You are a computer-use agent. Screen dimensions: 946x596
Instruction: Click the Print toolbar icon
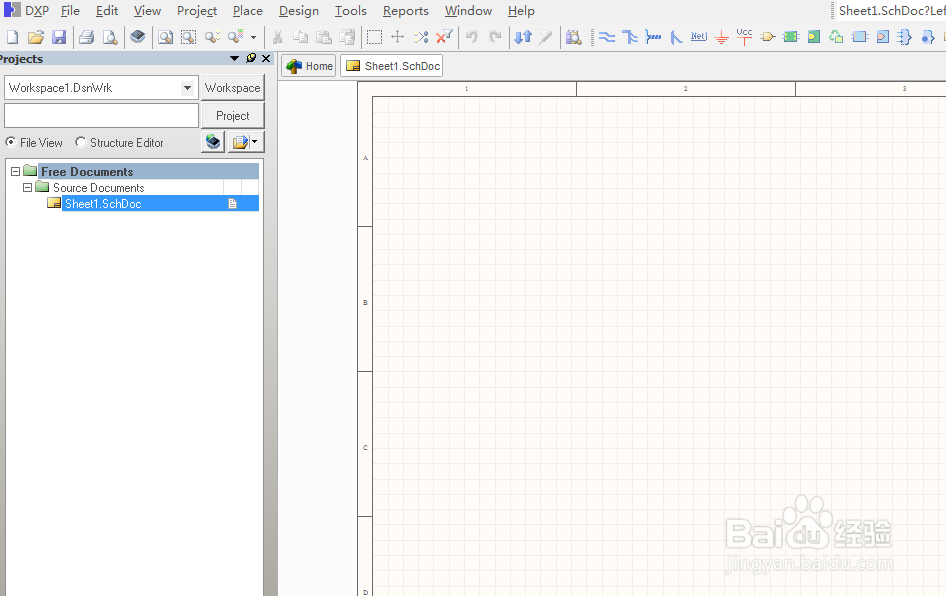click(x=86, y=37)
